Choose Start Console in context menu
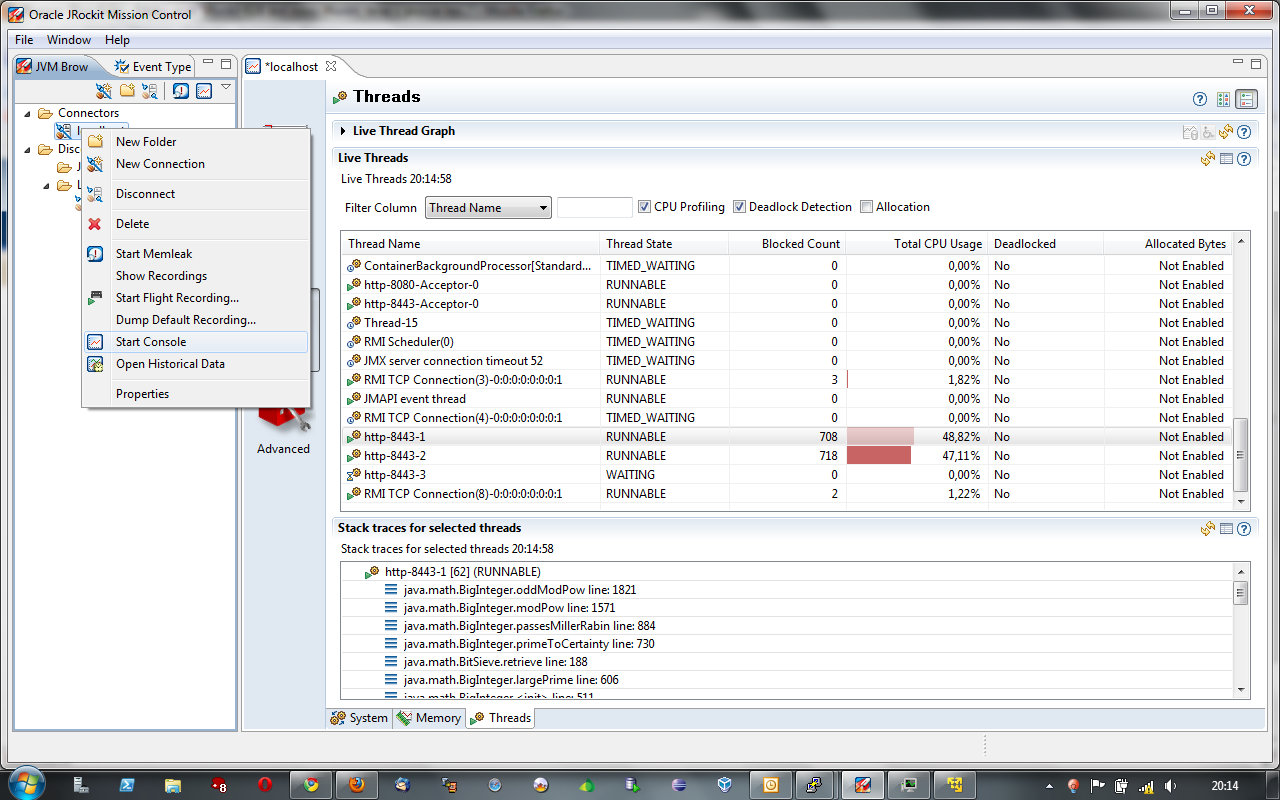The width and height of the screenshot is (1280, 800). click(196, 342)
